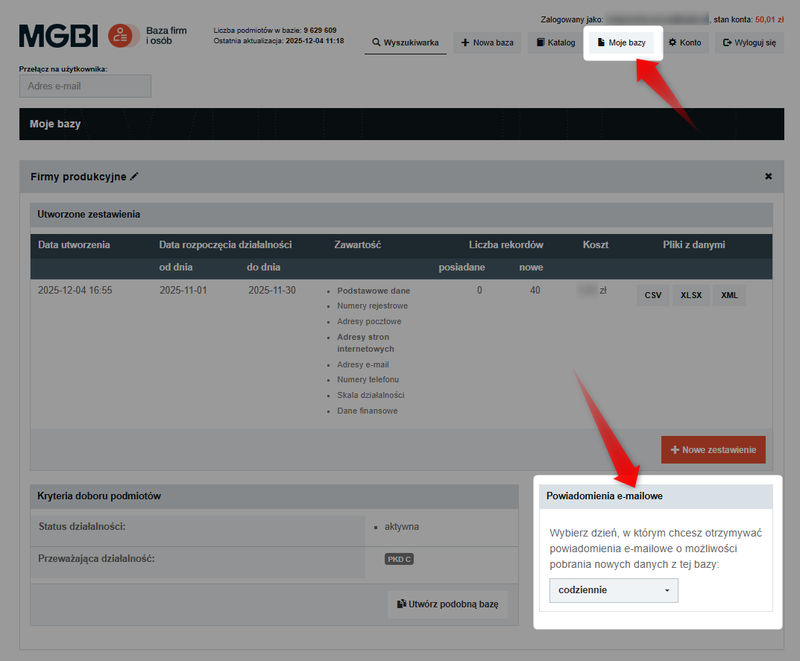Go to Moje bazy
The height and width of the screenshot is (661, 800).
pos(621,43)
